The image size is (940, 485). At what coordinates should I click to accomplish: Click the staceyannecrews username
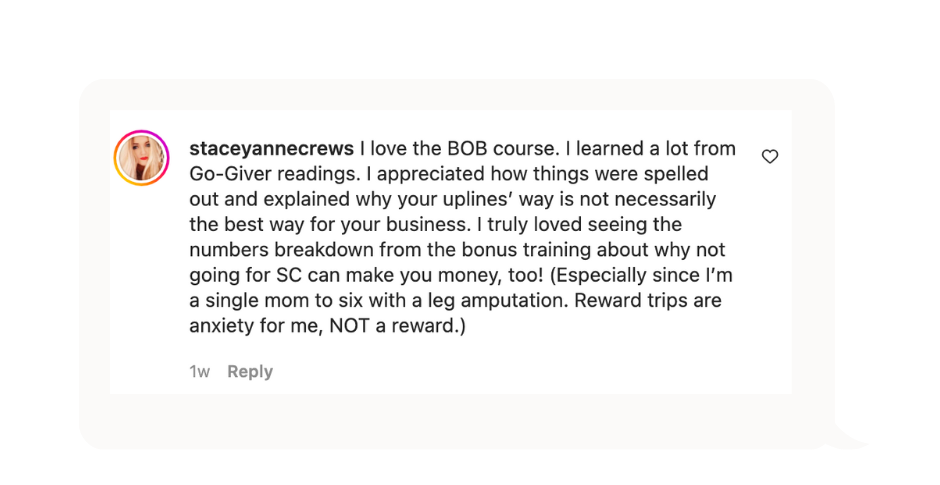pos(271,149)
